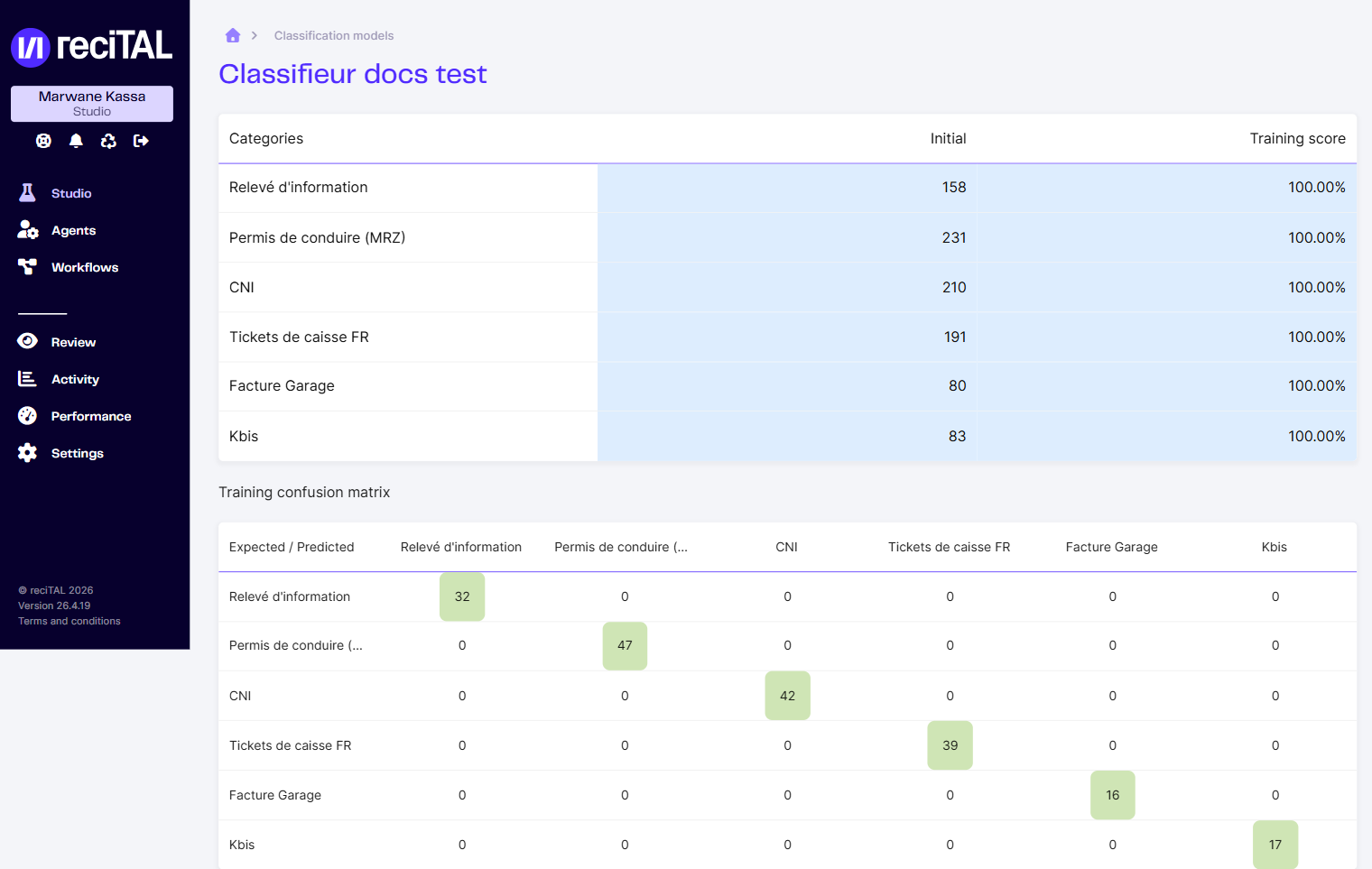The width and height of the screenshot is (1372, 869).
Task: Click the 'Training score' column header
Action: (1297, 138)
